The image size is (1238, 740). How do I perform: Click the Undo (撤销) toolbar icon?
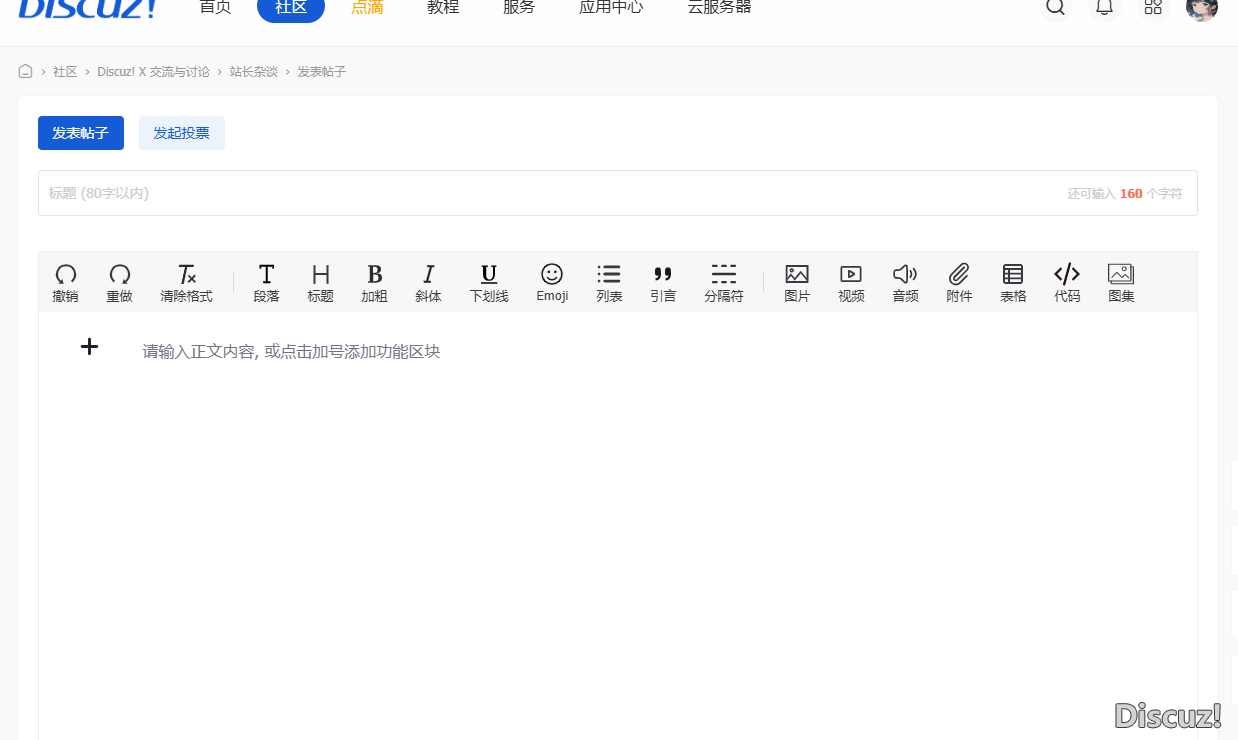coord(66,282)
